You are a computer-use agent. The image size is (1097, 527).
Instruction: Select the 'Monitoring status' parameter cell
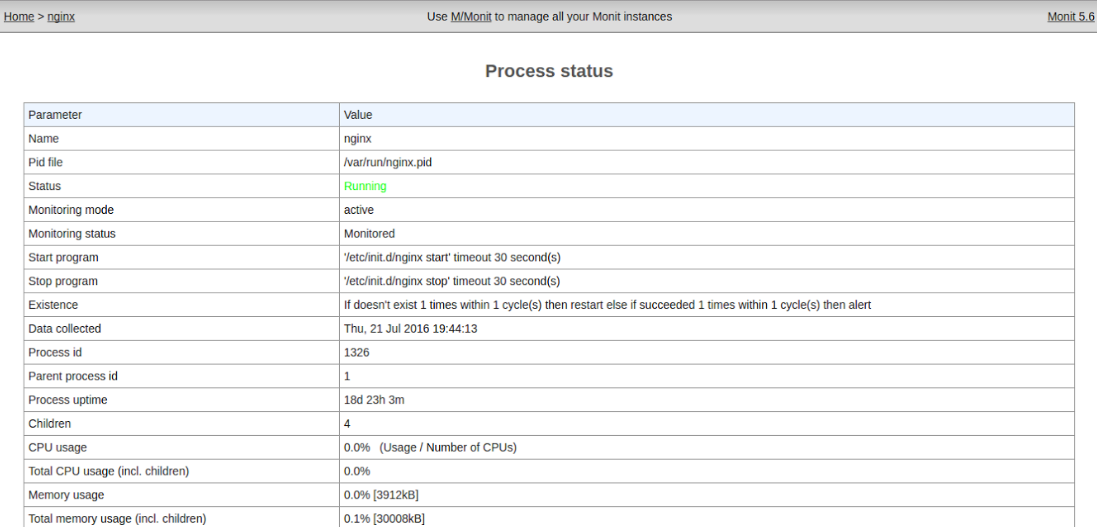[182, 234]
